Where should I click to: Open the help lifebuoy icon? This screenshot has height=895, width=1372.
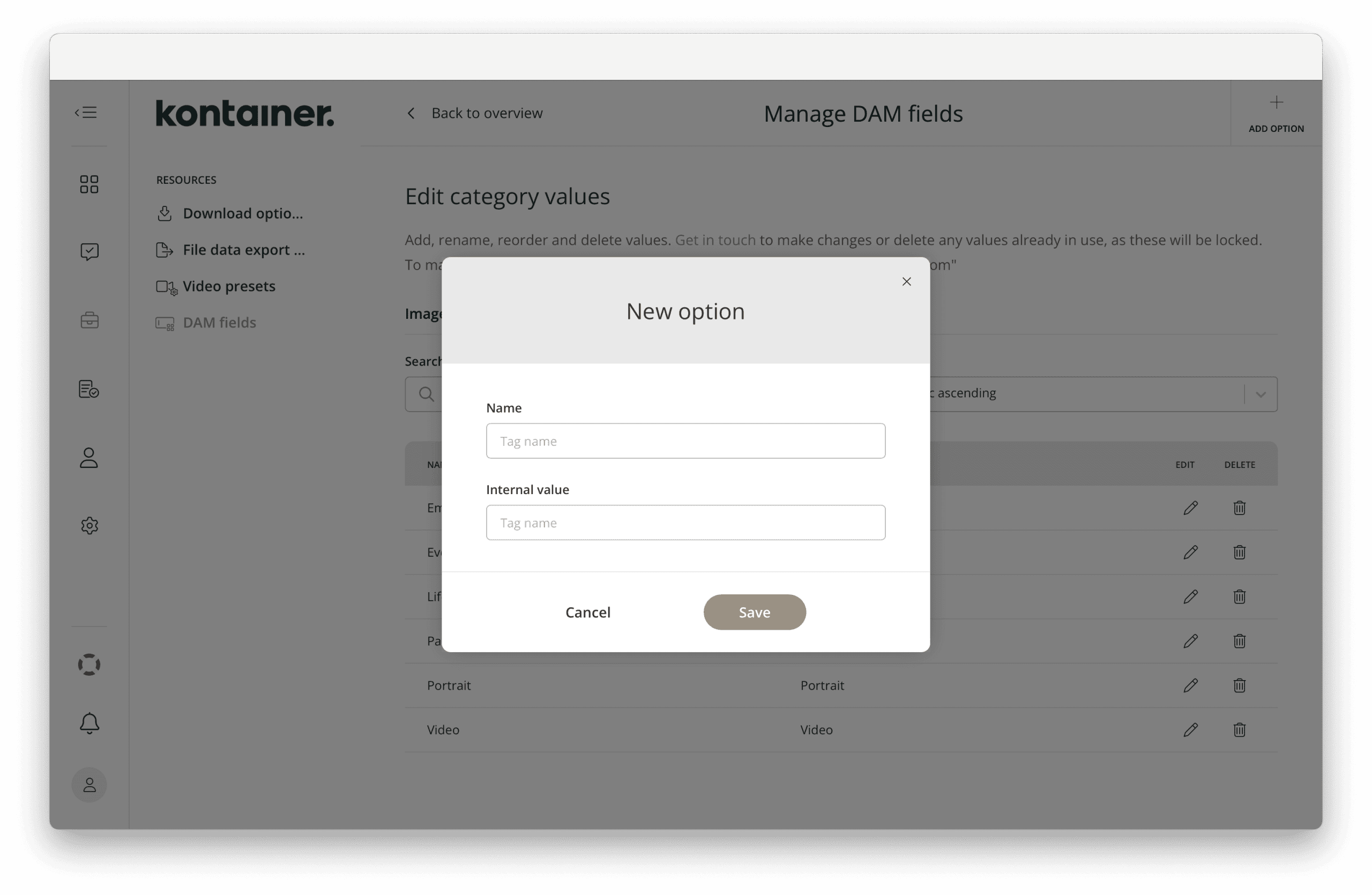(x=90, y=664)
